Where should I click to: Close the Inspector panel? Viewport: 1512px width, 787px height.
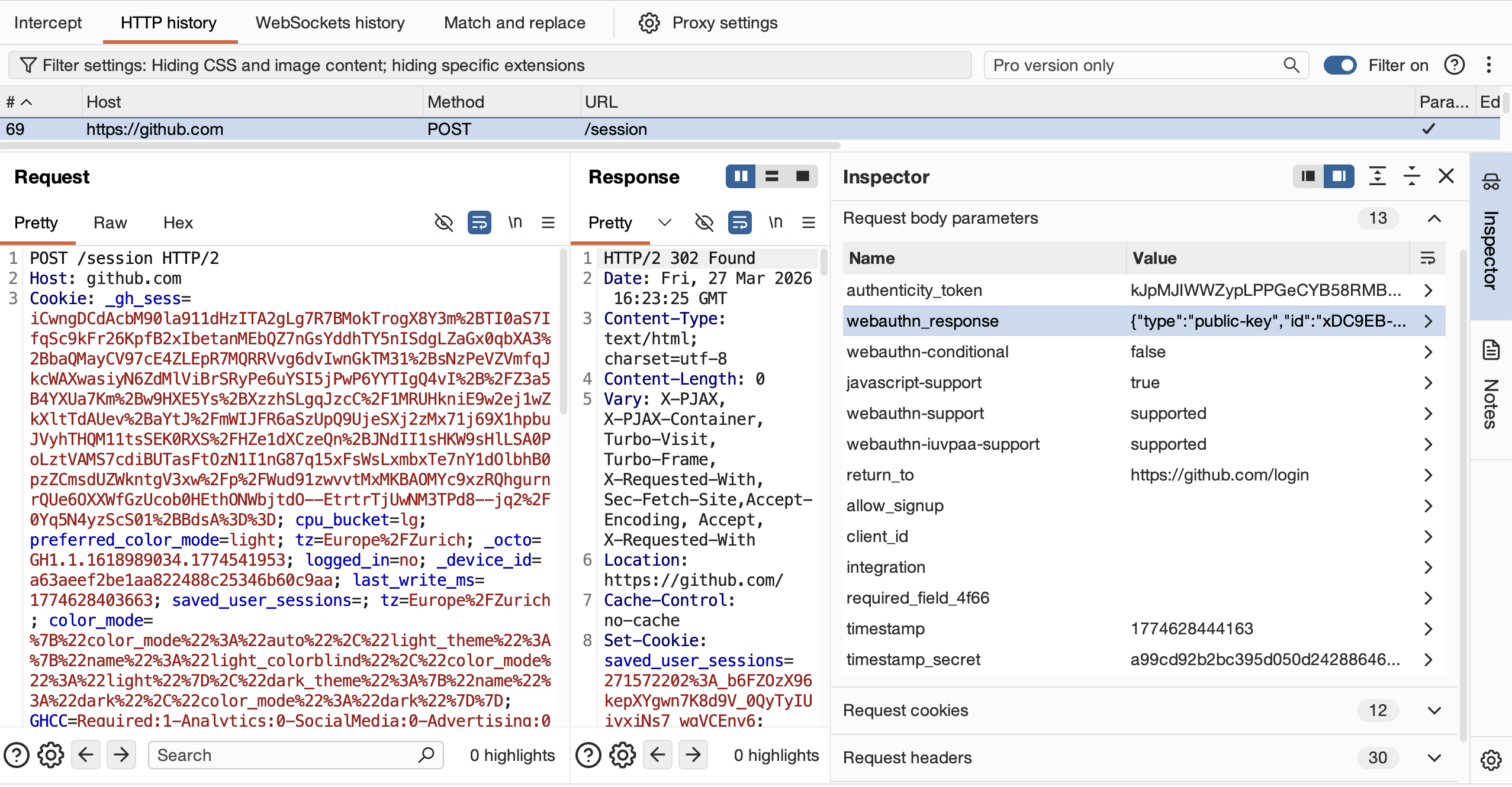click(x=1446, y=176)
